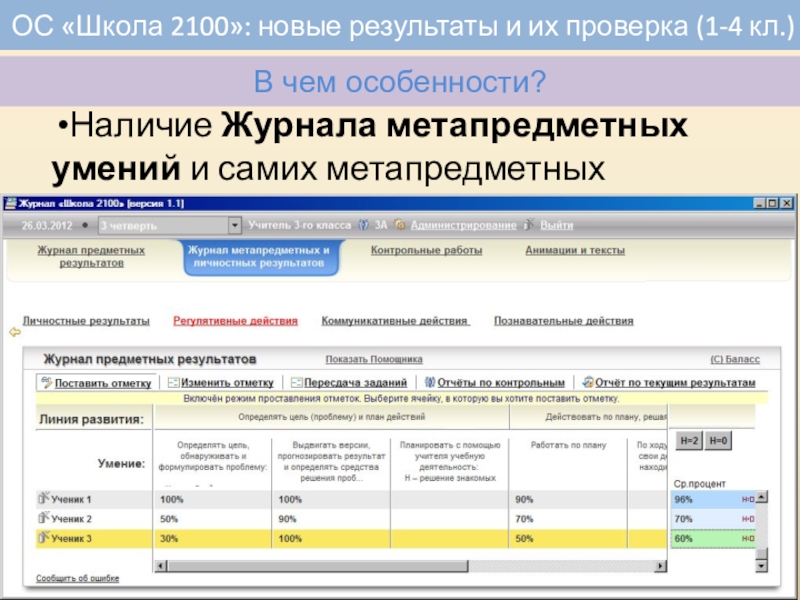The image size is (800, 600).
Task: Click the exit icon beside Выйти
Action: (x=529, y=224)
